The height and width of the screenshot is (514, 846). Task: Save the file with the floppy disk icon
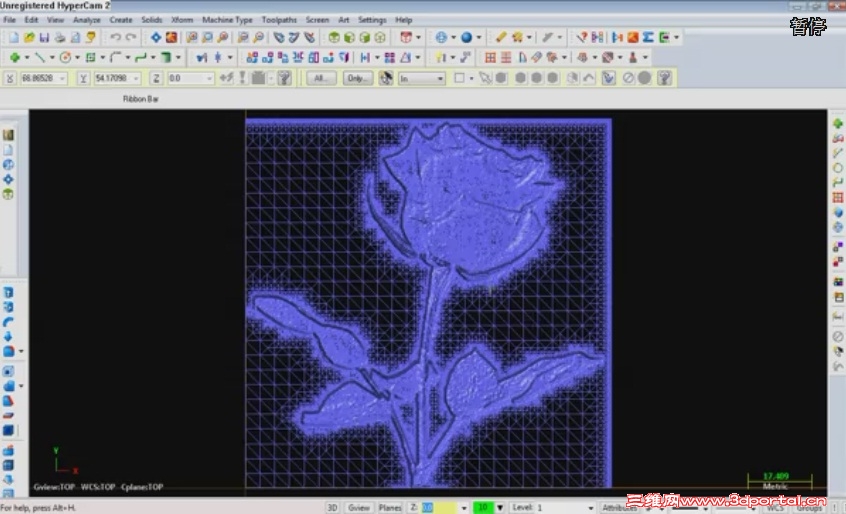pos(44,37)
